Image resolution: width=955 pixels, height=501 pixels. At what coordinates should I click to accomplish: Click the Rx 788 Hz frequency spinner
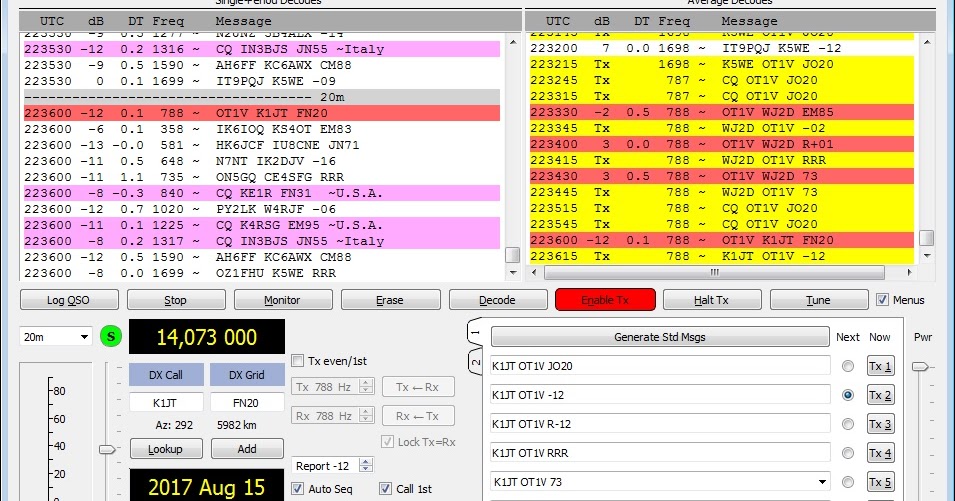(x=333, y=416)
